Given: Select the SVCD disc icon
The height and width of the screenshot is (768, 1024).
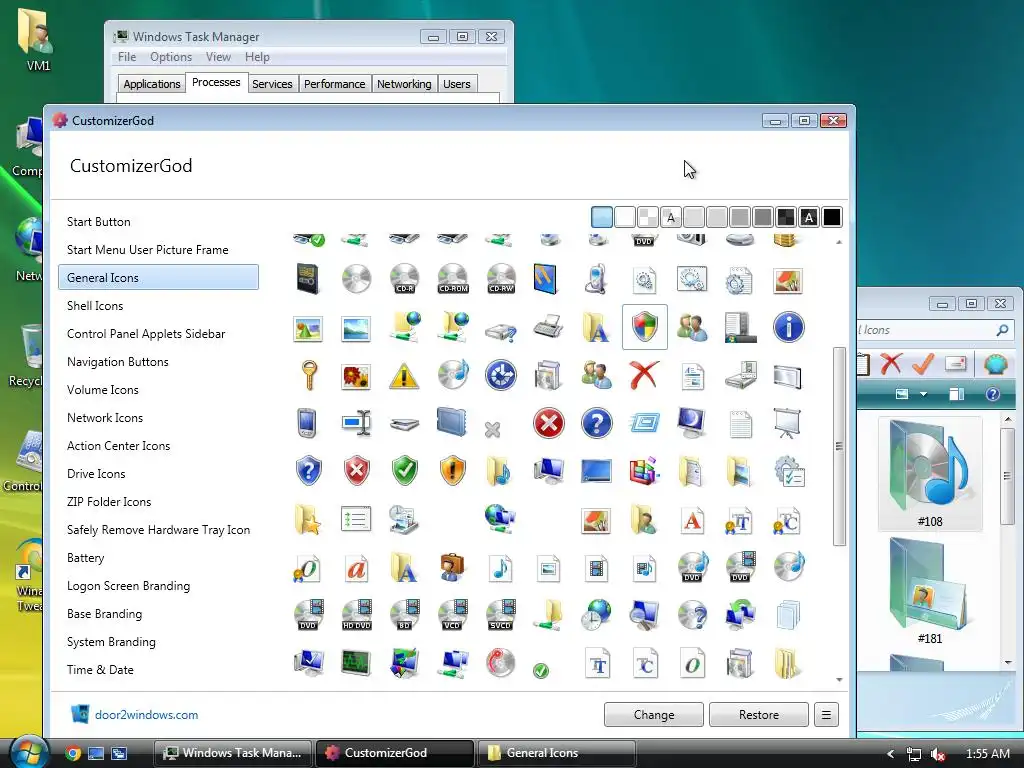Looking at the screenshot, I should (501, 615).
